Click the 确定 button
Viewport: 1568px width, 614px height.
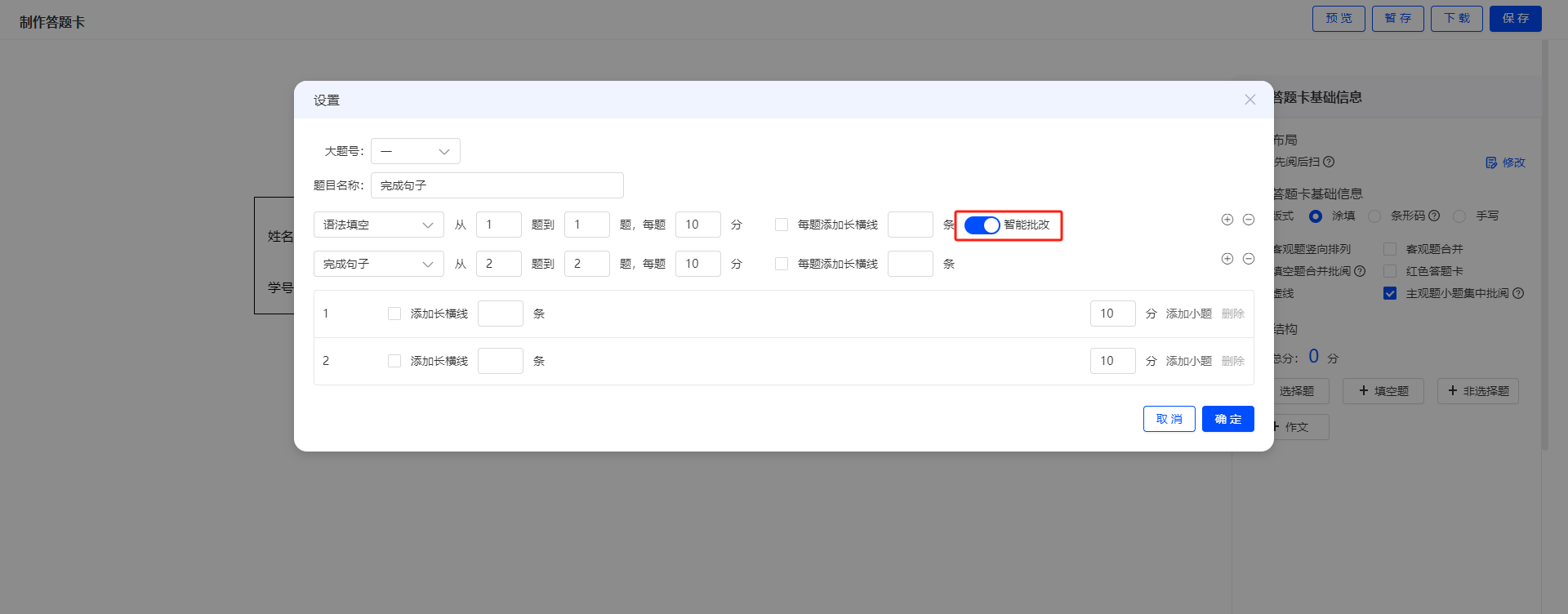(x=1228, y=419)
